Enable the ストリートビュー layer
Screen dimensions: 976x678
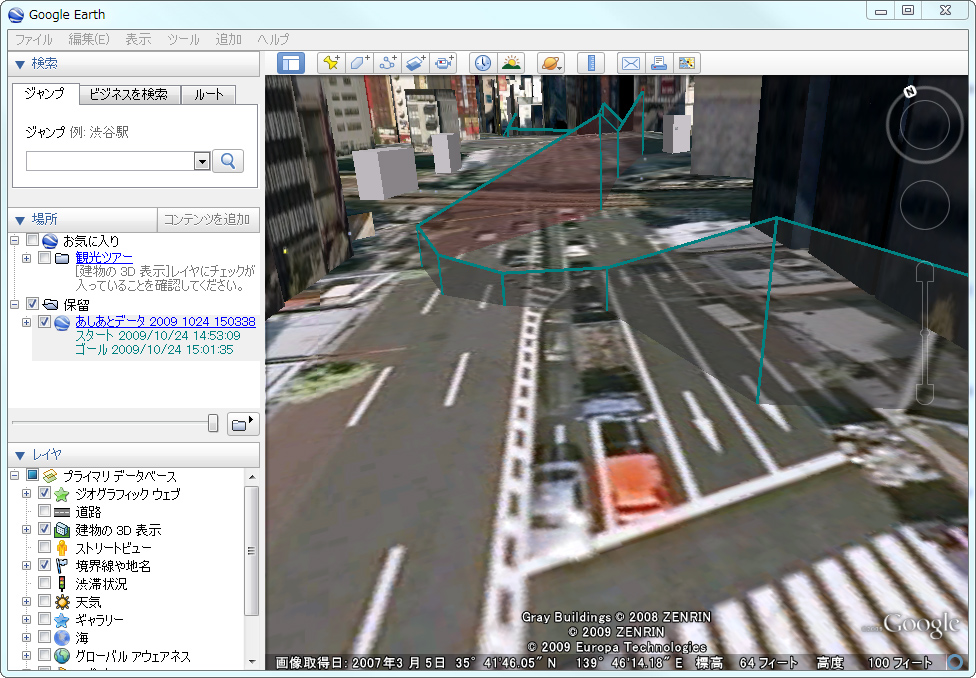click(x=42, y=547)
